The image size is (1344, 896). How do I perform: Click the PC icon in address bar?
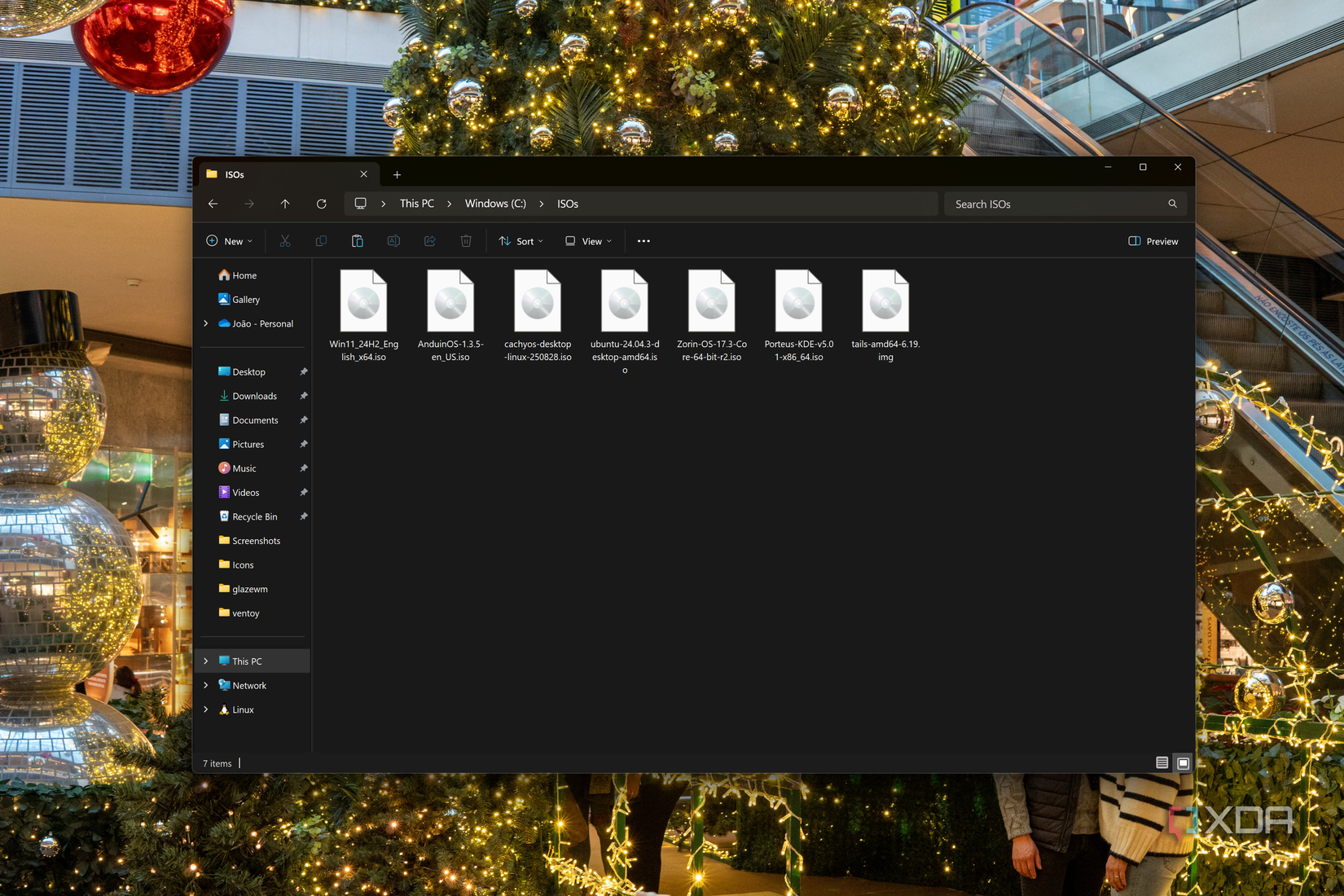pos(360,204)
